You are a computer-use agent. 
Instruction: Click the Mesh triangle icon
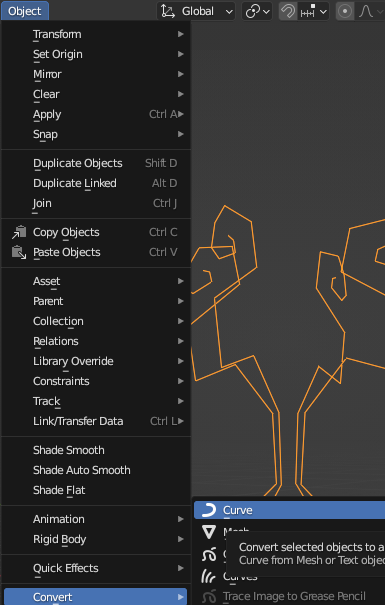209,532
